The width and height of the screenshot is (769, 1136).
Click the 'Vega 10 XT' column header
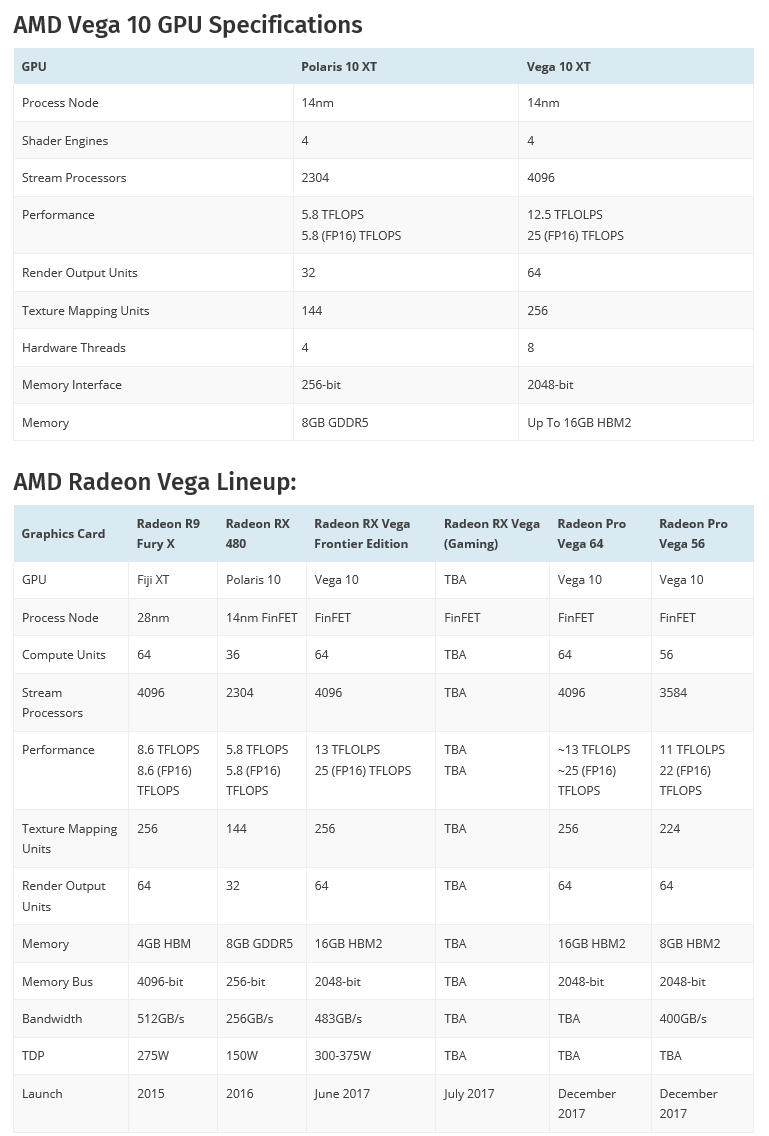point(558,67)
